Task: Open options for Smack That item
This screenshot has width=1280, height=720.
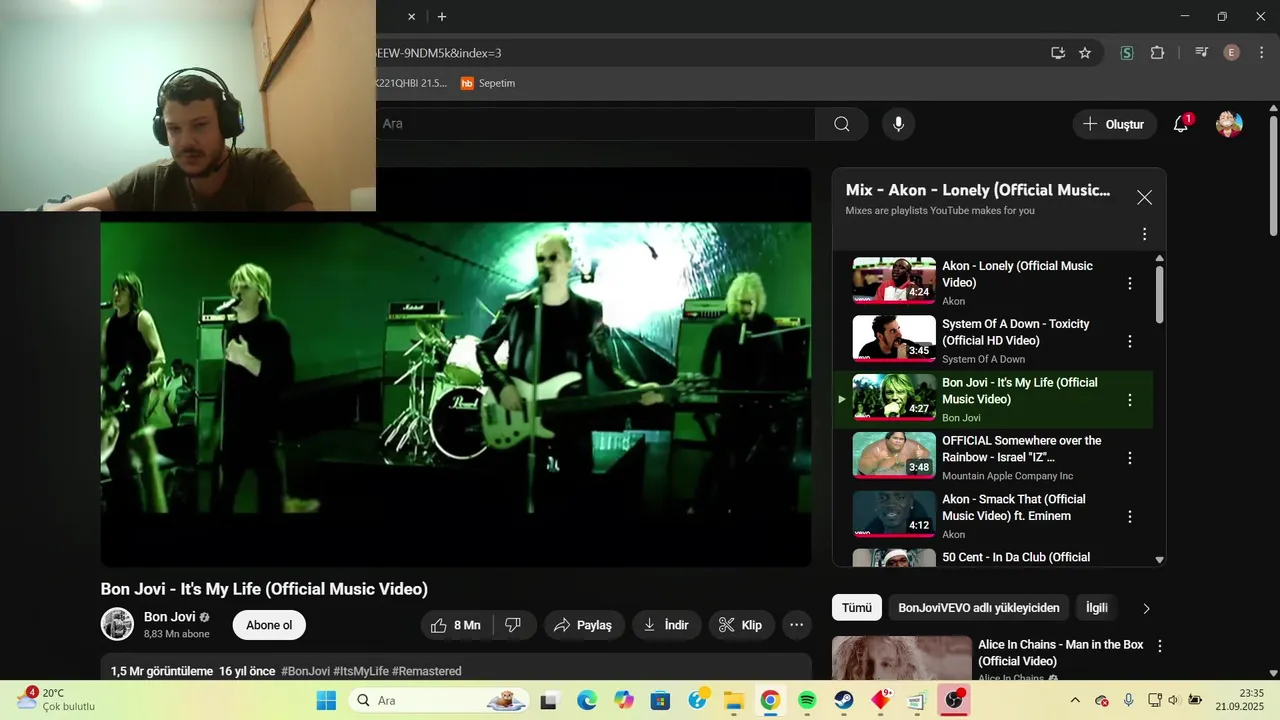Action: pyautogui.click(x=1130, y=517)
